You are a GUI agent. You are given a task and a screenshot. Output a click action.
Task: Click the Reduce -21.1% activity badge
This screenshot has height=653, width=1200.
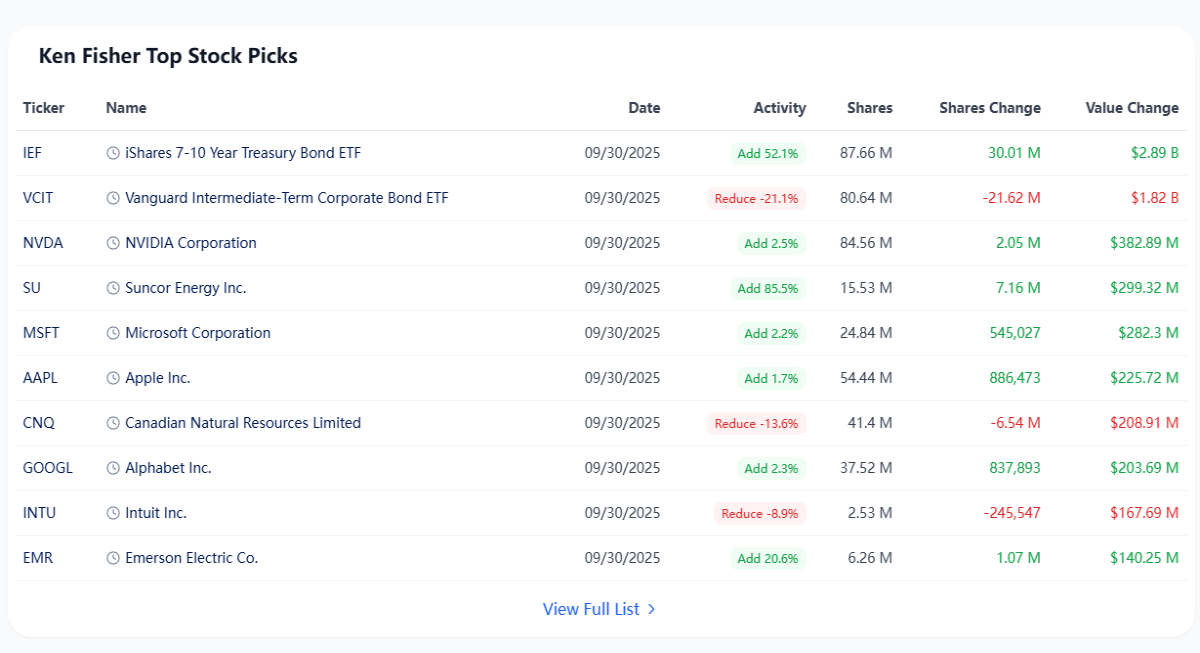pyautogui.click(x=756, y=198)
